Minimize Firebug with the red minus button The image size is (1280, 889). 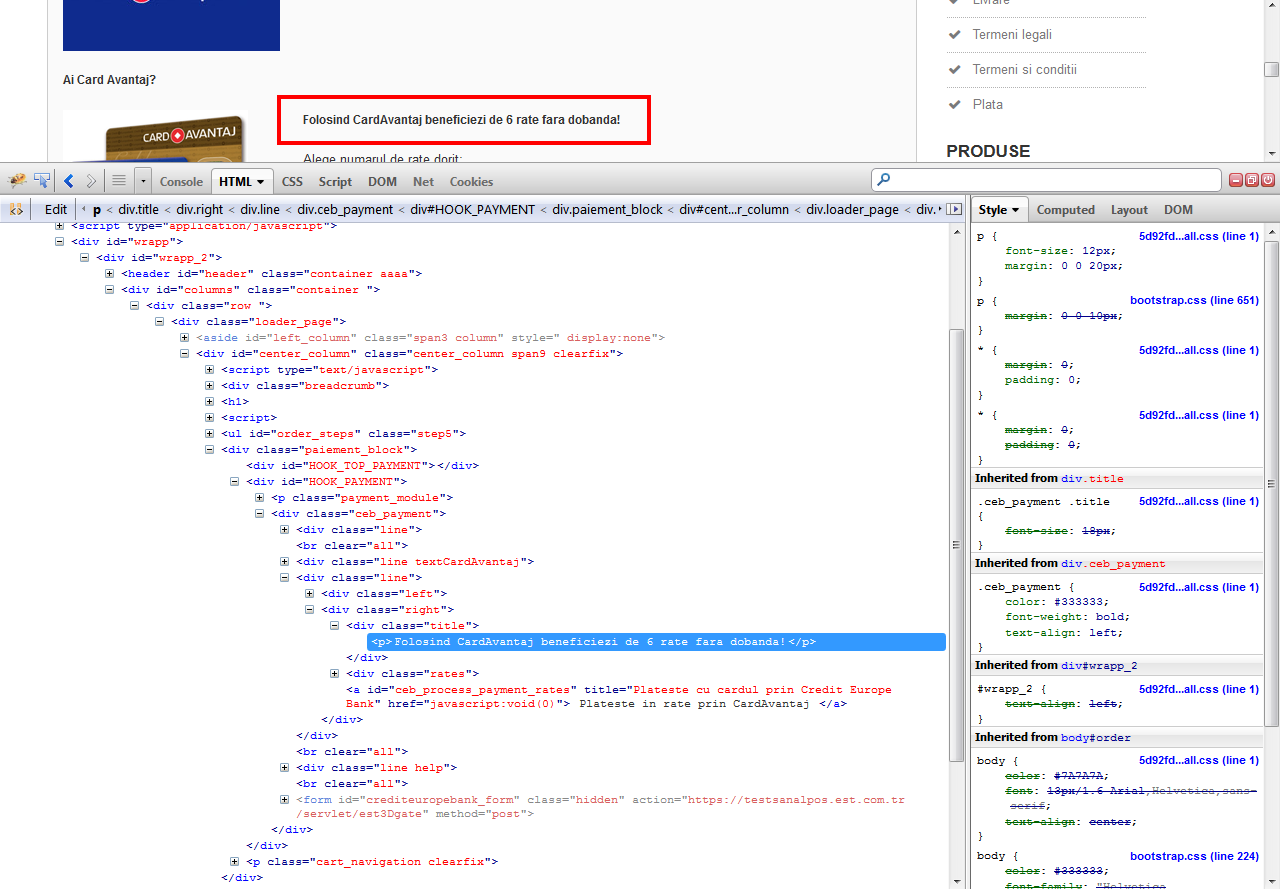pos(1236,180)
